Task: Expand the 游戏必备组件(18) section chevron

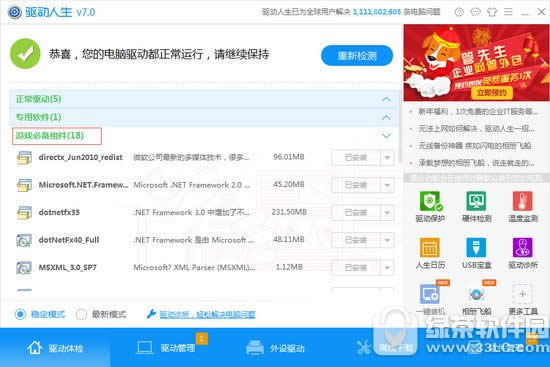Action: (386, 135)
